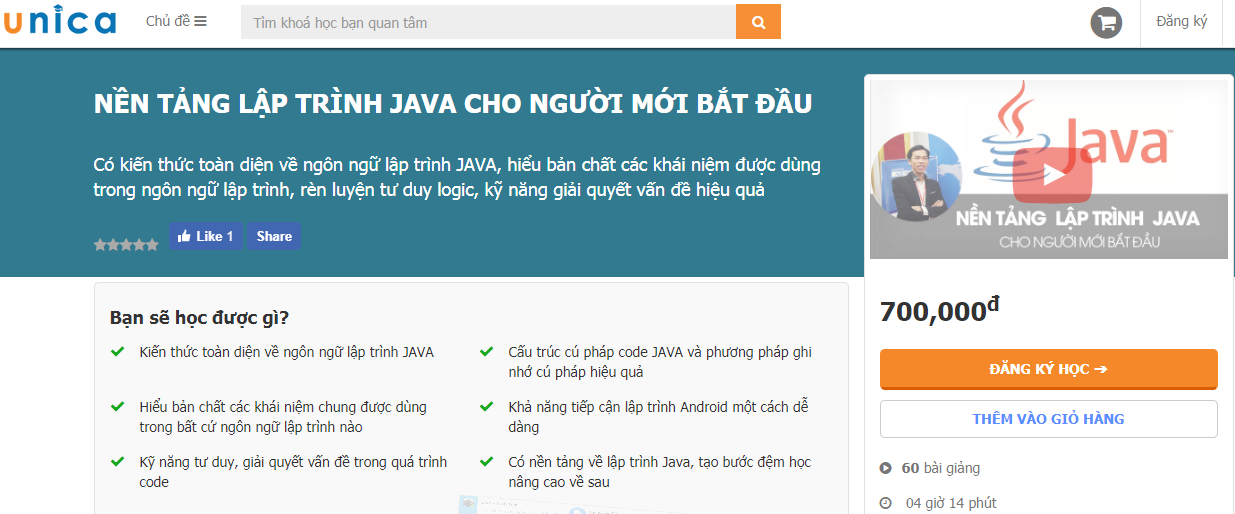The width and height of the screenshot is (1235, 514).
Task: Click checkmark beside Có nền tảng về lập trình Java
Action: [x=486, y=461]
